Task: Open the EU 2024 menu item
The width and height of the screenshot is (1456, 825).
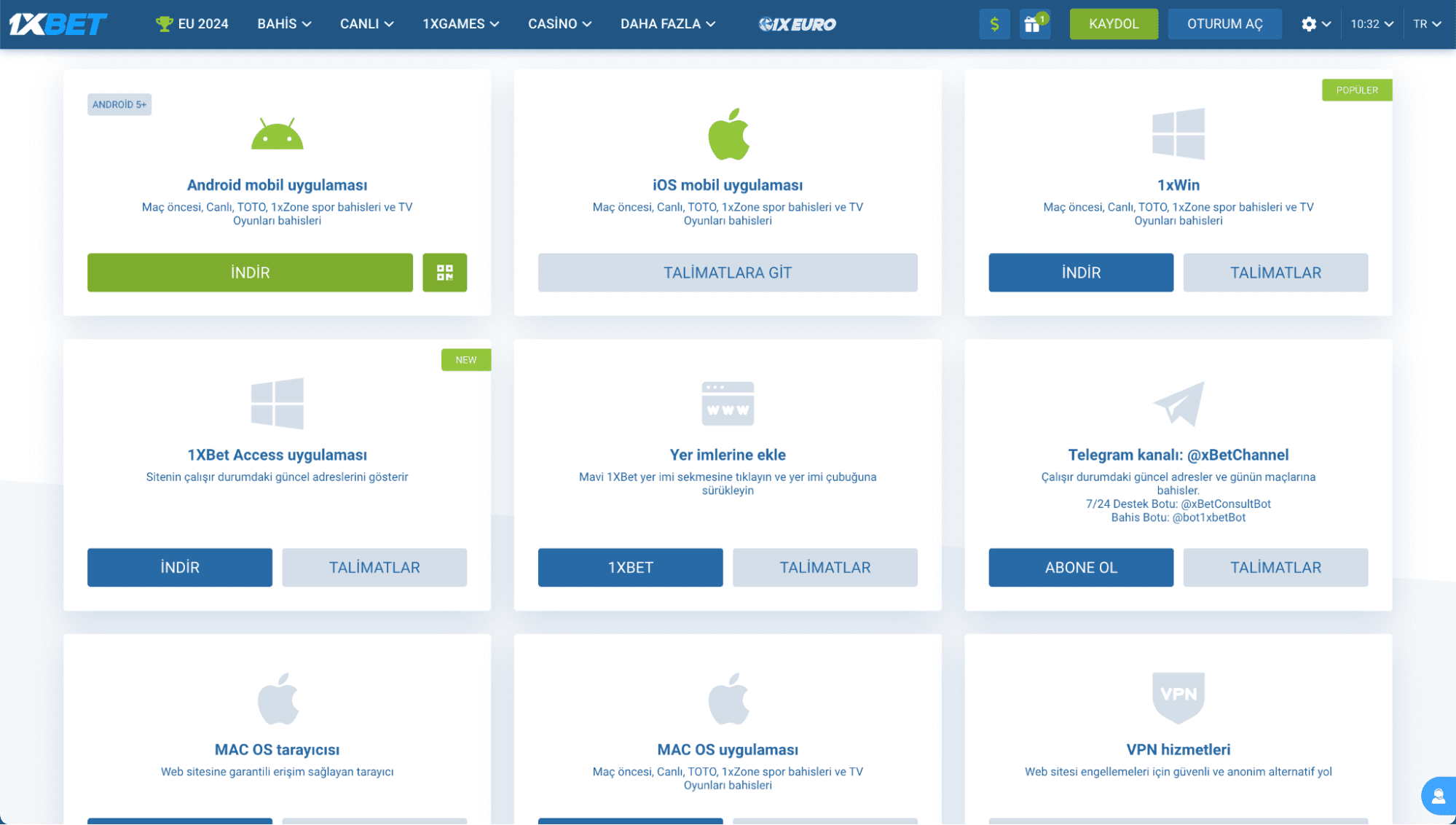Action: tap(192, 24)
